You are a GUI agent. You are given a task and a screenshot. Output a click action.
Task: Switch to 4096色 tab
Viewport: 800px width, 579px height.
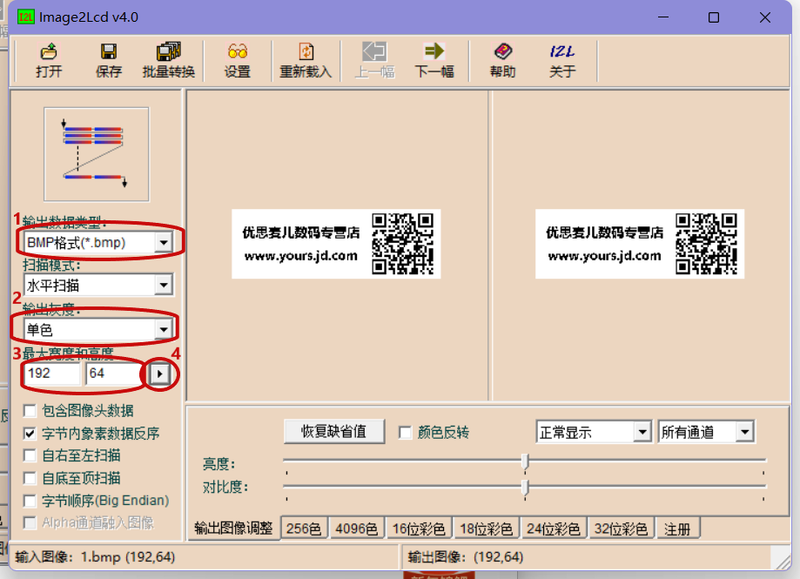(x=357, y=529)
